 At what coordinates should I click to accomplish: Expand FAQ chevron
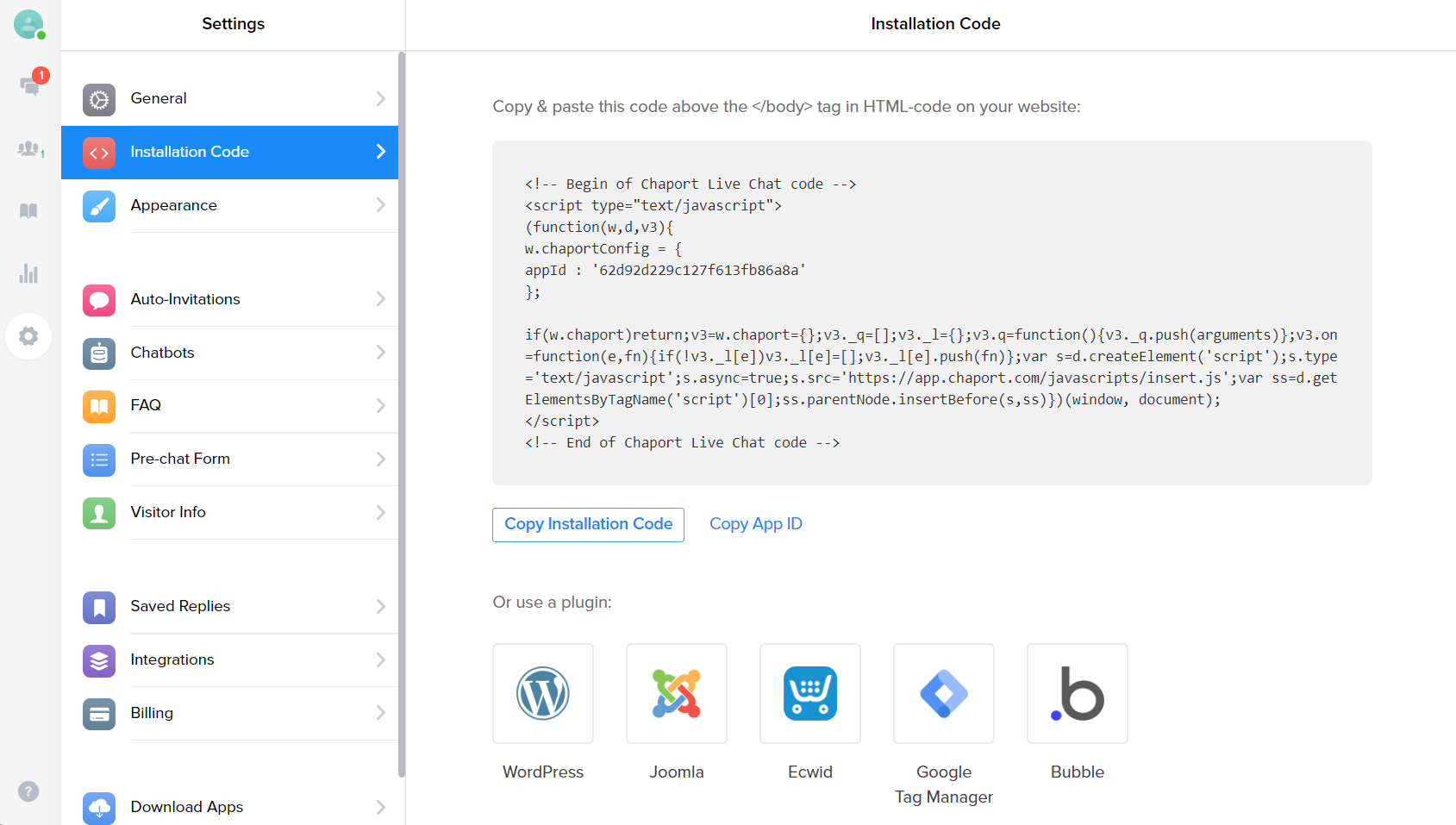[x=380, y=405]
